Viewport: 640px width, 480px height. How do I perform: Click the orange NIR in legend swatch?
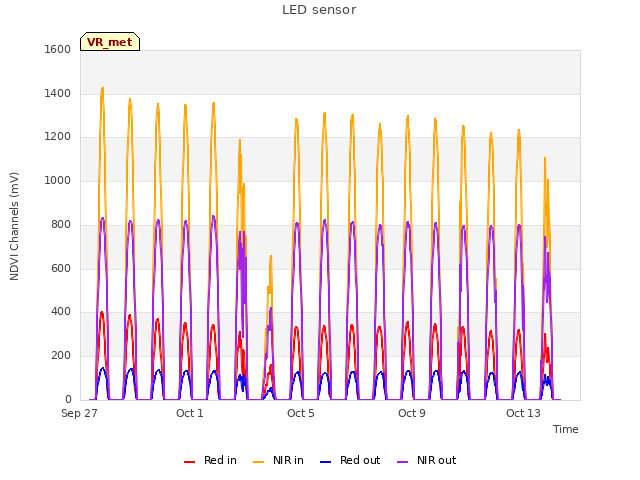pyautogui.click(x=258, y=462)
